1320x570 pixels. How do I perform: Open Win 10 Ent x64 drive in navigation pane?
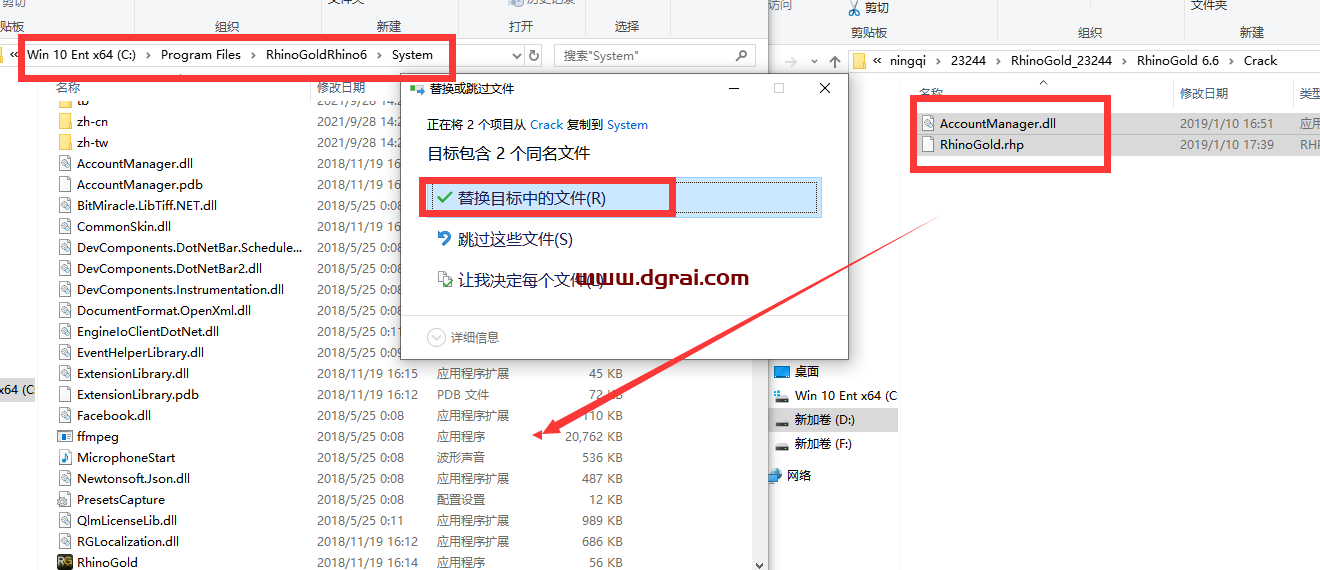836,396
